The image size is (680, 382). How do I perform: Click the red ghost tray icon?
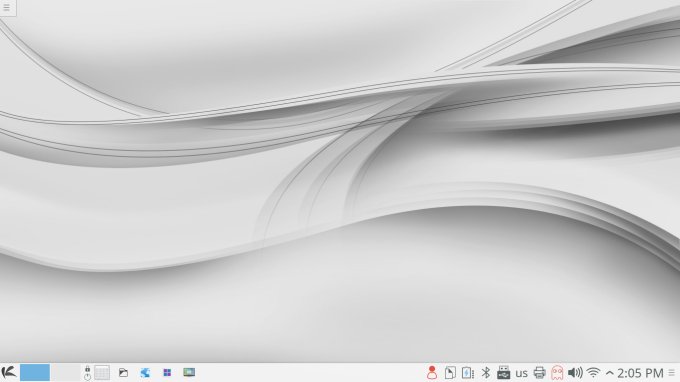[x=557, y=372]
